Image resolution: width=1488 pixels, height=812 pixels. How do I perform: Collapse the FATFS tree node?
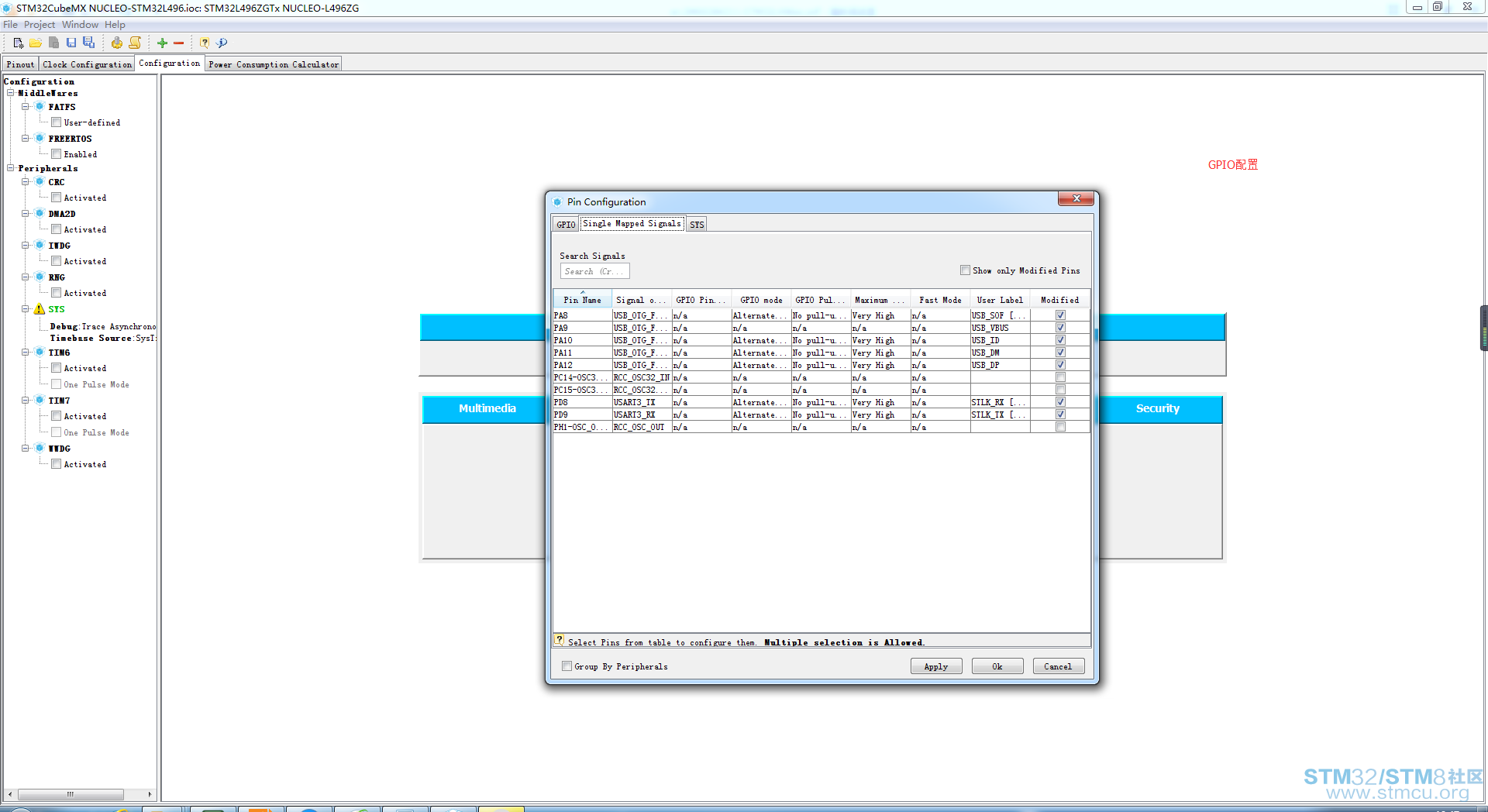tap(26, 107)
